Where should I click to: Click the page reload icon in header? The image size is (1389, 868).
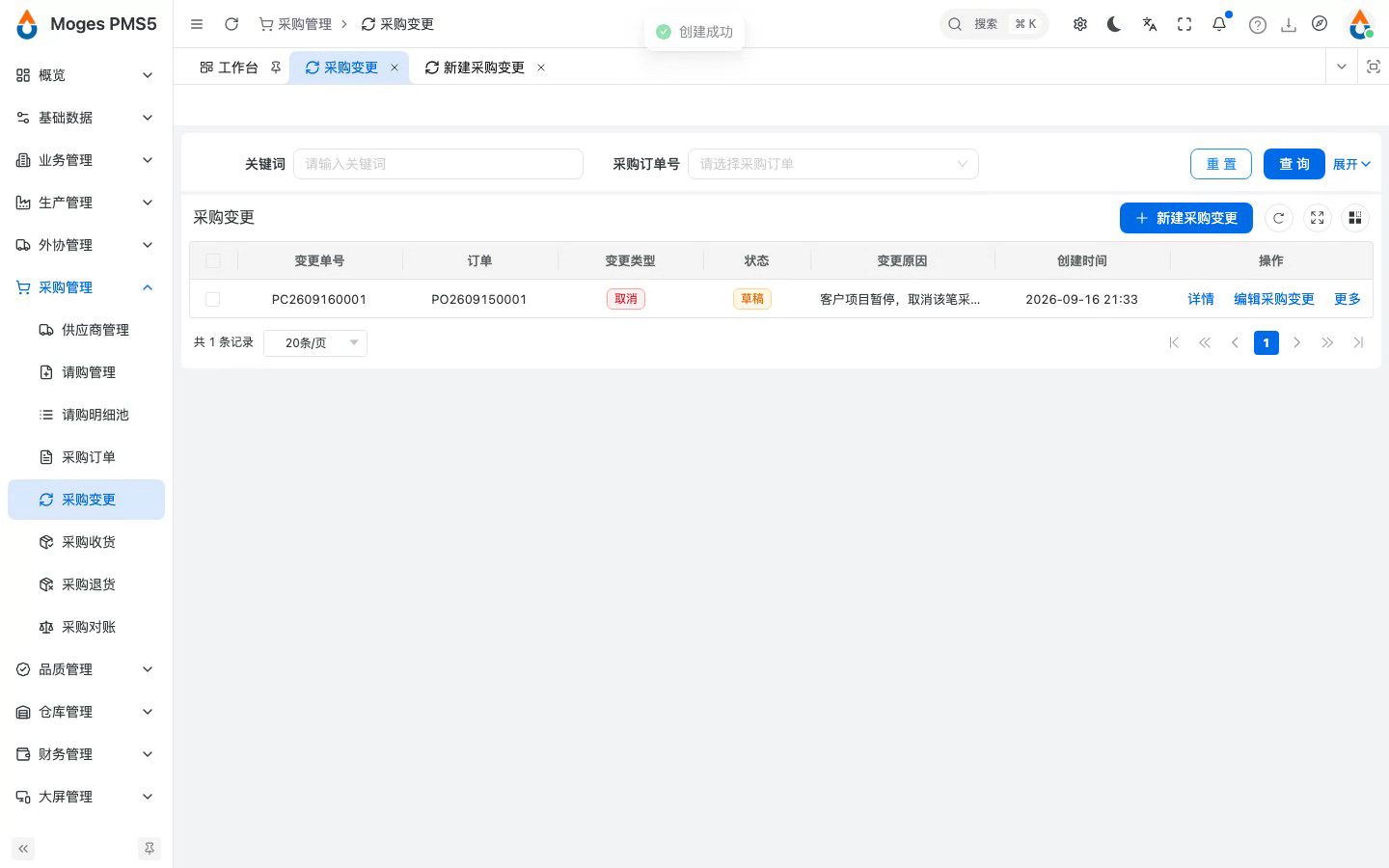[231, 24]
